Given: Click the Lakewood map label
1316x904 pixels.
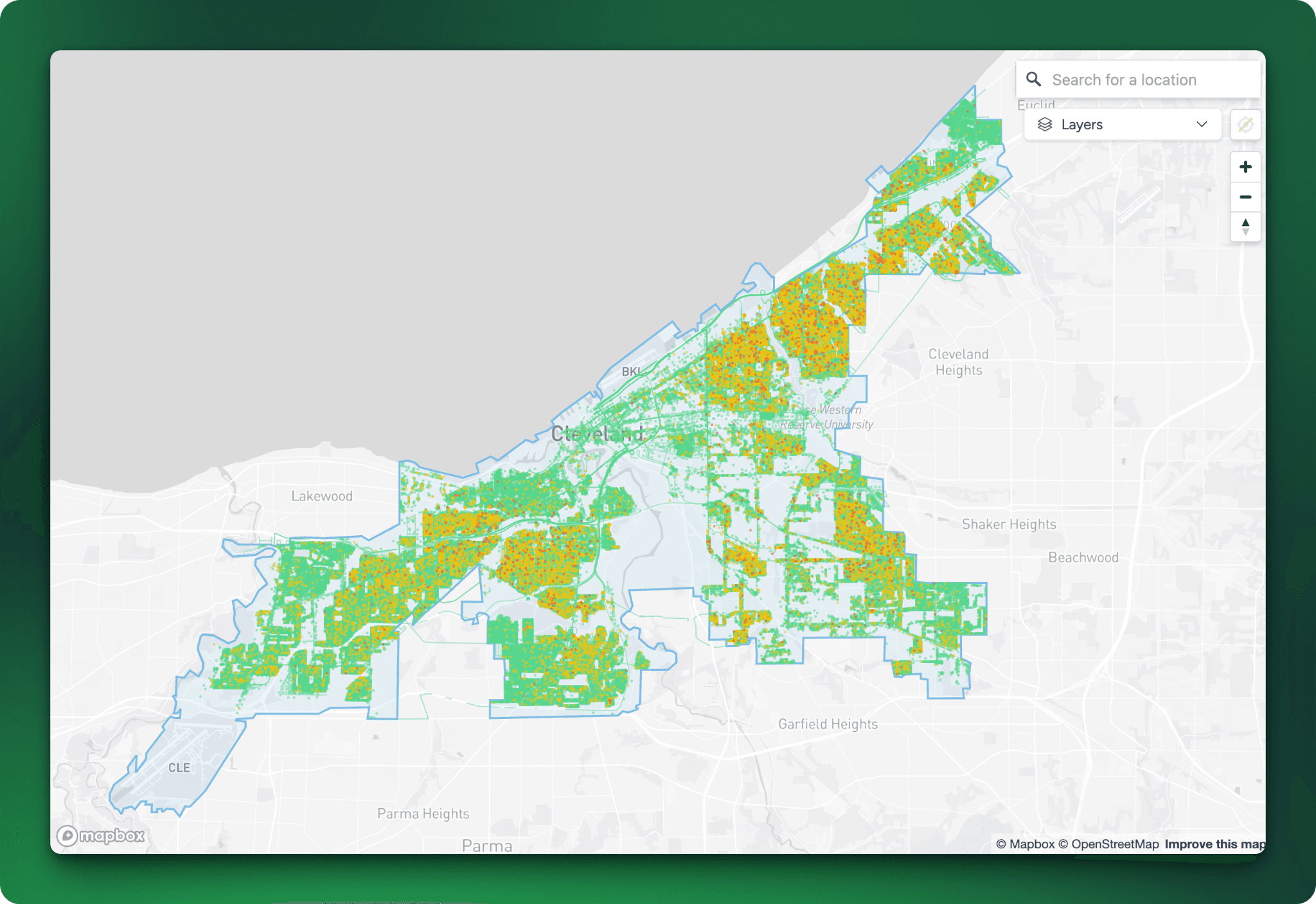Looking at the screenshot, I should [321, 496].
